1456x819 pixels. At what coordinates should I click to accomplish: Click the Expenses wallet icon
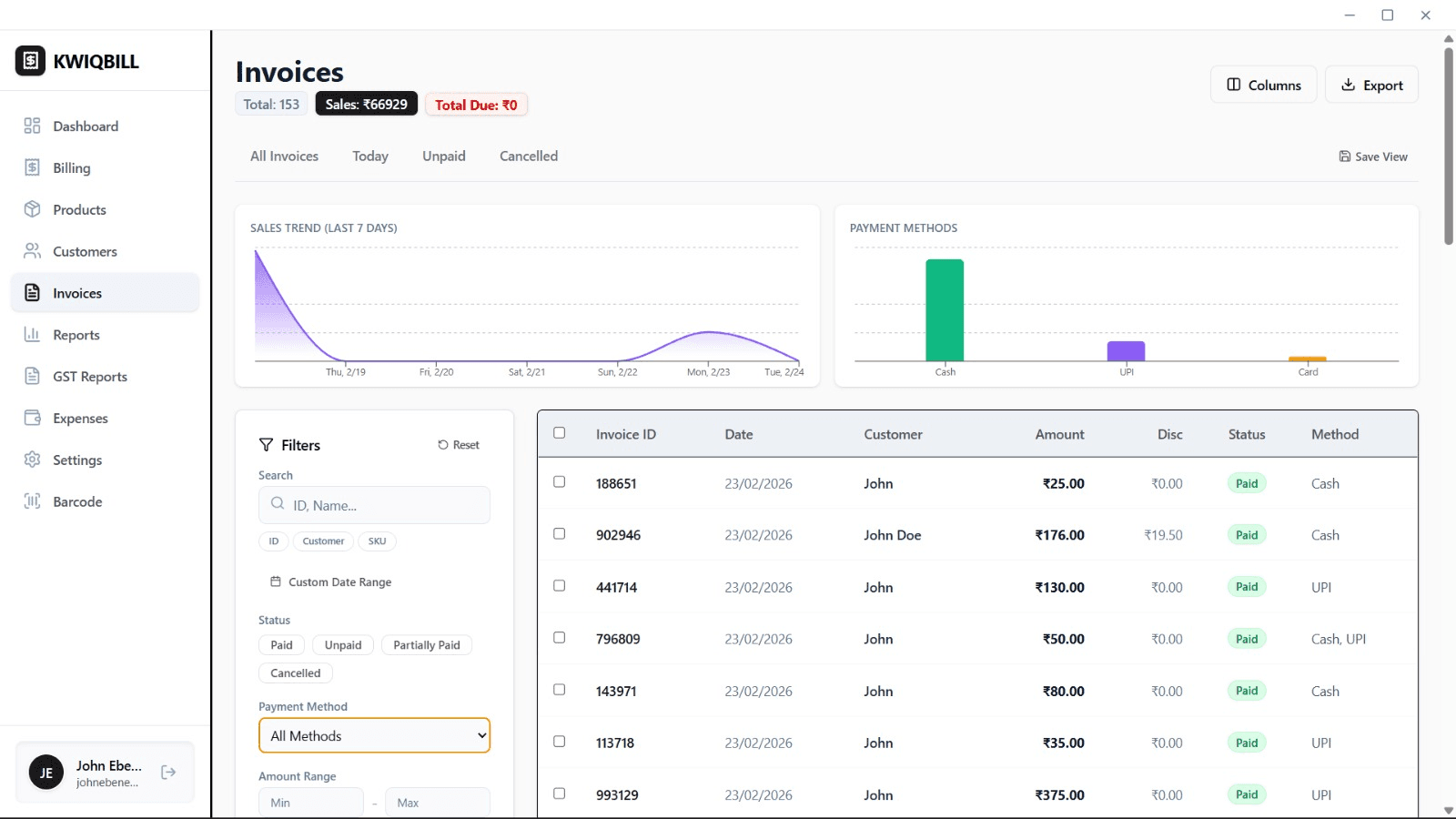(33, 418)
